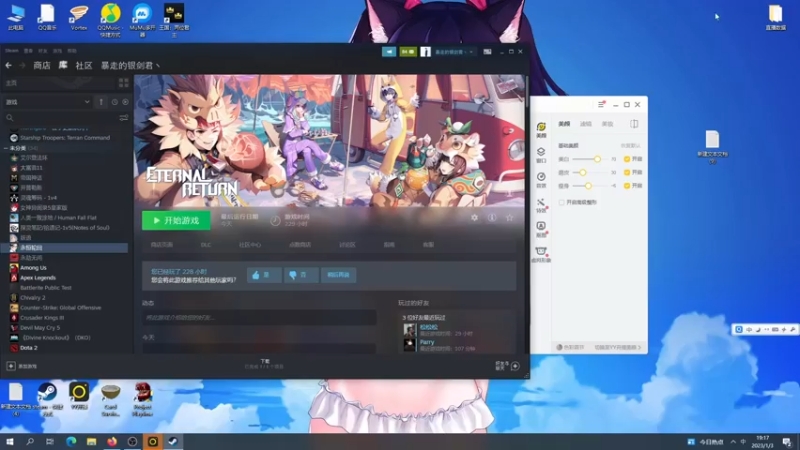This screenshot has height=450, width=800.
Task: Open the 社区中心 community hub link
Action: point(249,245)
